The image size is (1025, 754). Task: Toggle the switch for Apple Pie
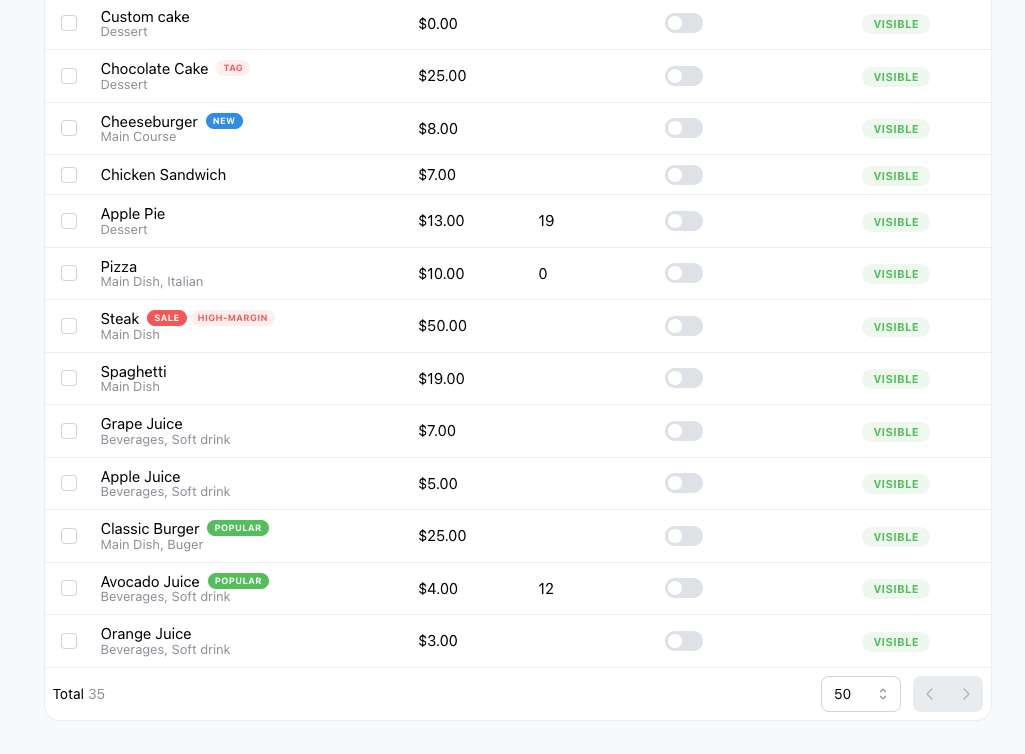[684, 221]
